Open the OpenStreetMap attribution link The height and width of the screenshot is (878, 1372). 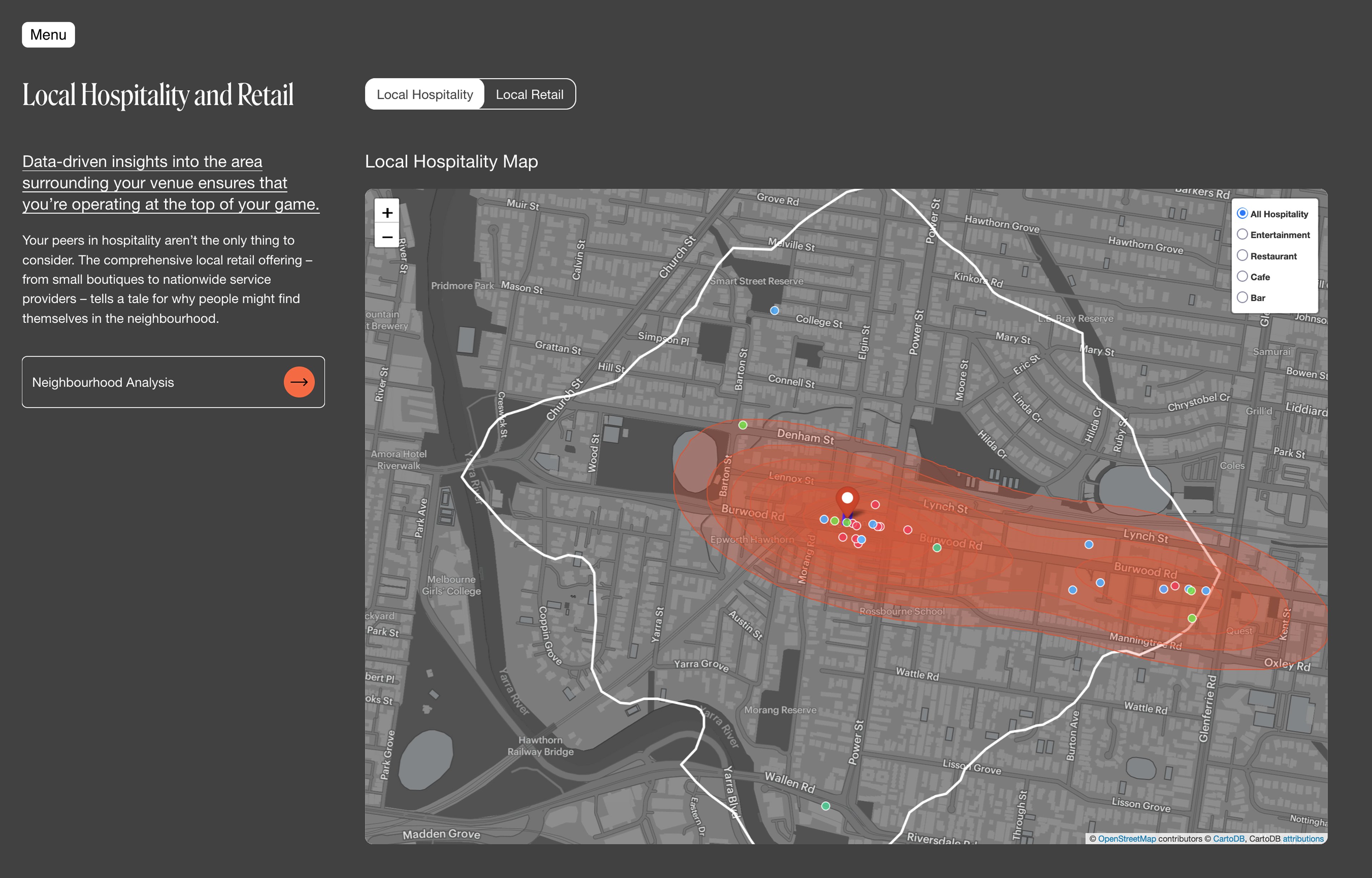pos(1126,839)
